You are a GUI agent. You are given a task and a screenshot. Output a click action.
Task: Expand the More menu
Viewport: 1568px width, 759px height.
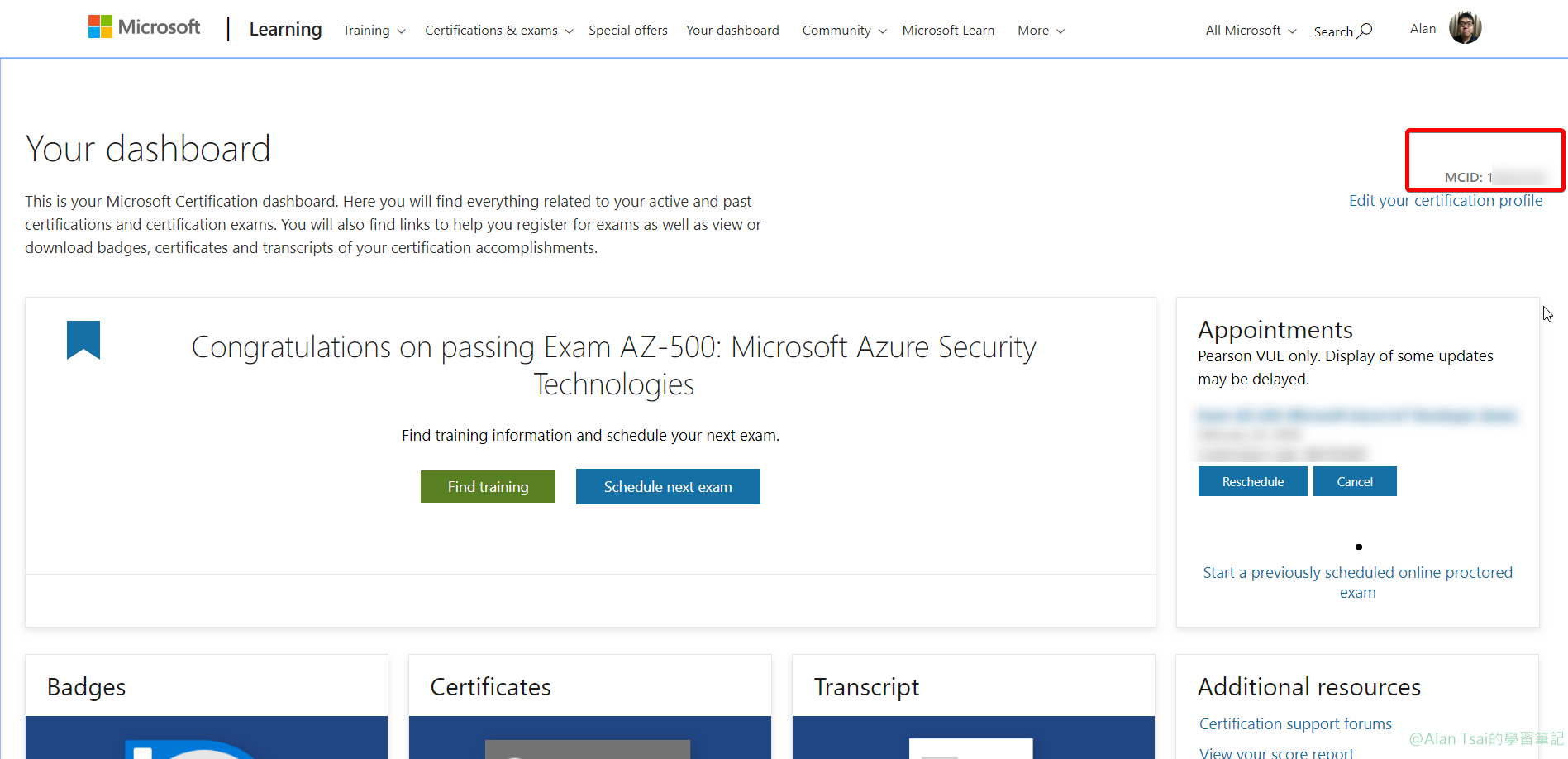click(1041, 31)
